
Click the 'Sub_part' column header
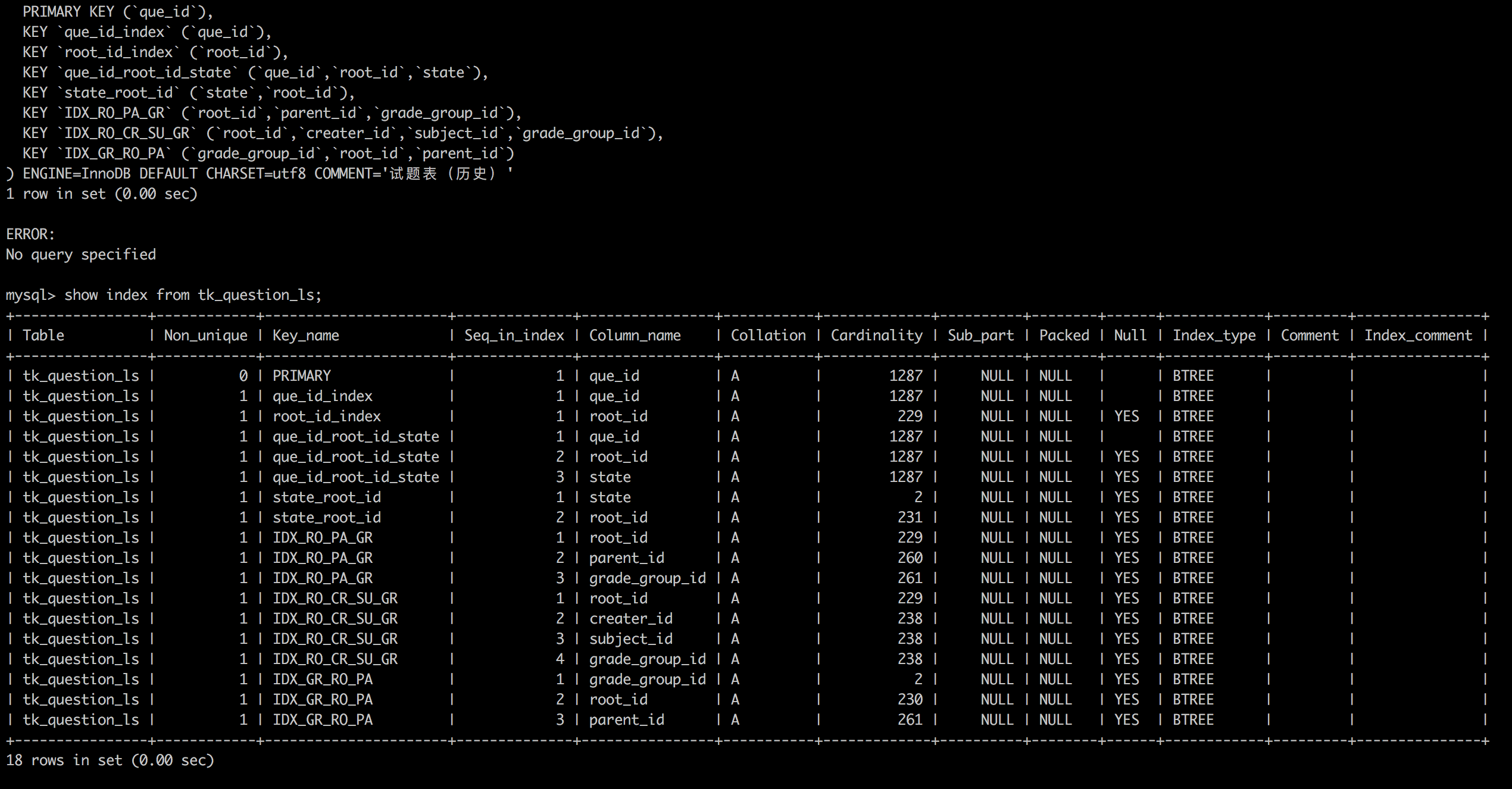980,336
